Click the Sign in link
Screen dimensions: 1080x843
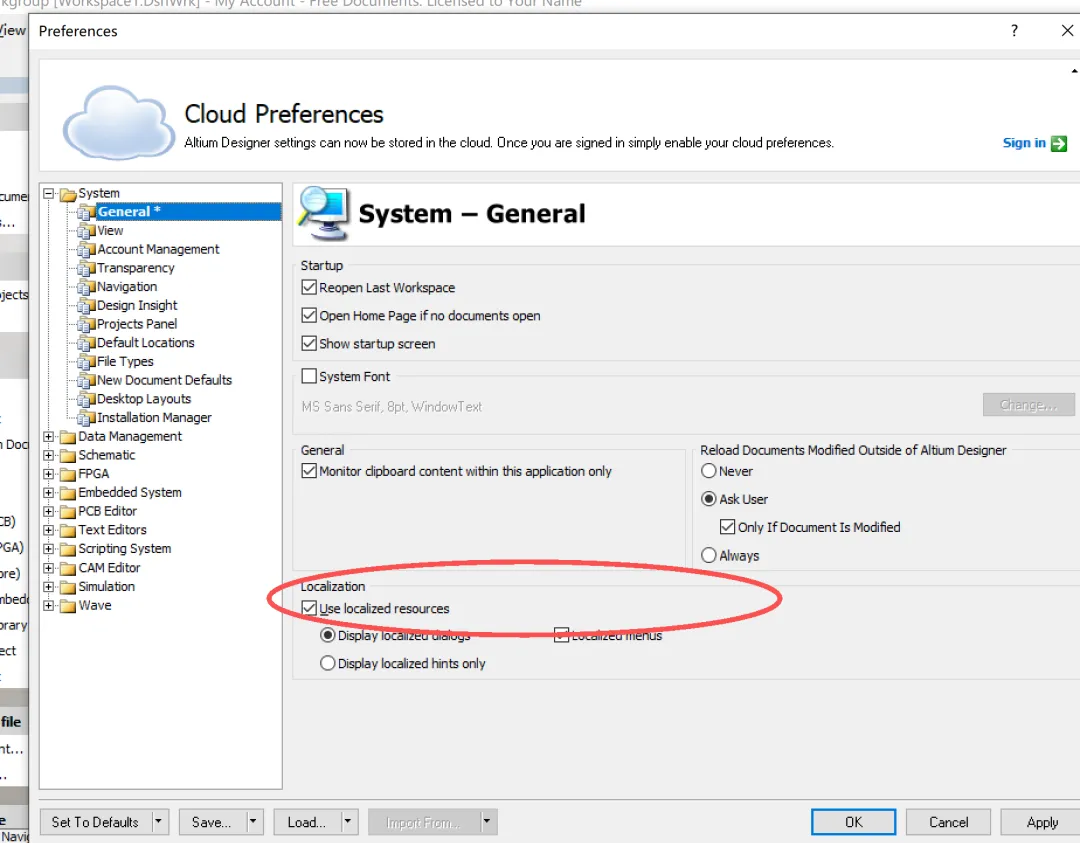1024,143
